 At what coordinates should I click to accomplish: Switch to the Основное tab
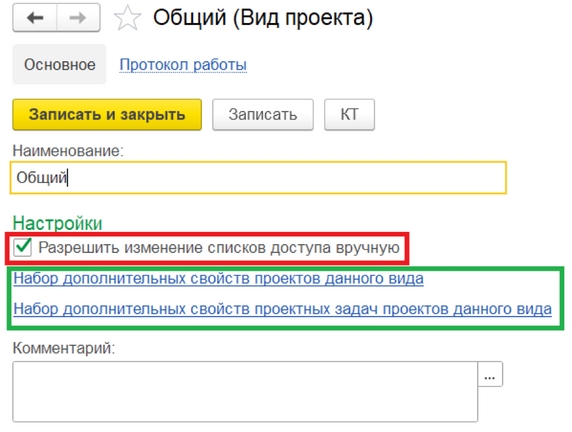(x=59, y=65)
